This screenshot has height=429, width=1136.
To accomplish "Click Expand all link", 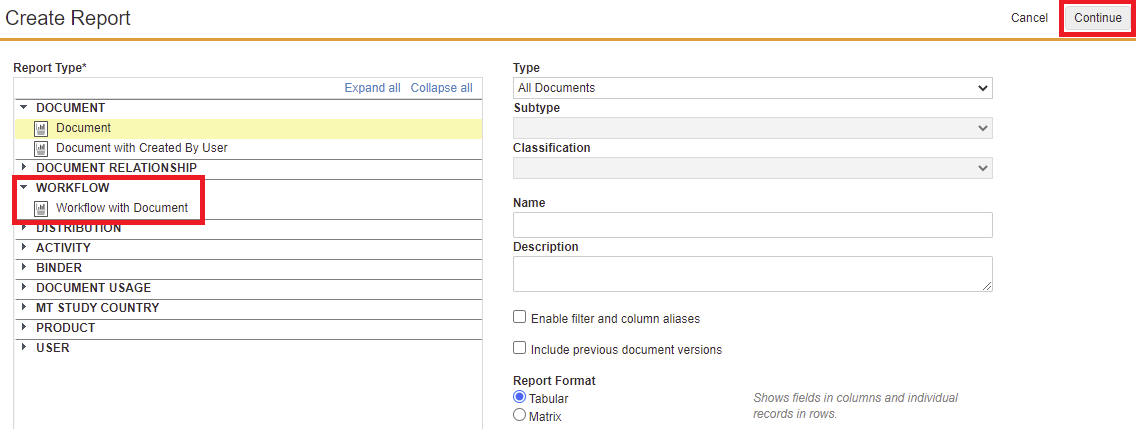I will tap(372, 88).
